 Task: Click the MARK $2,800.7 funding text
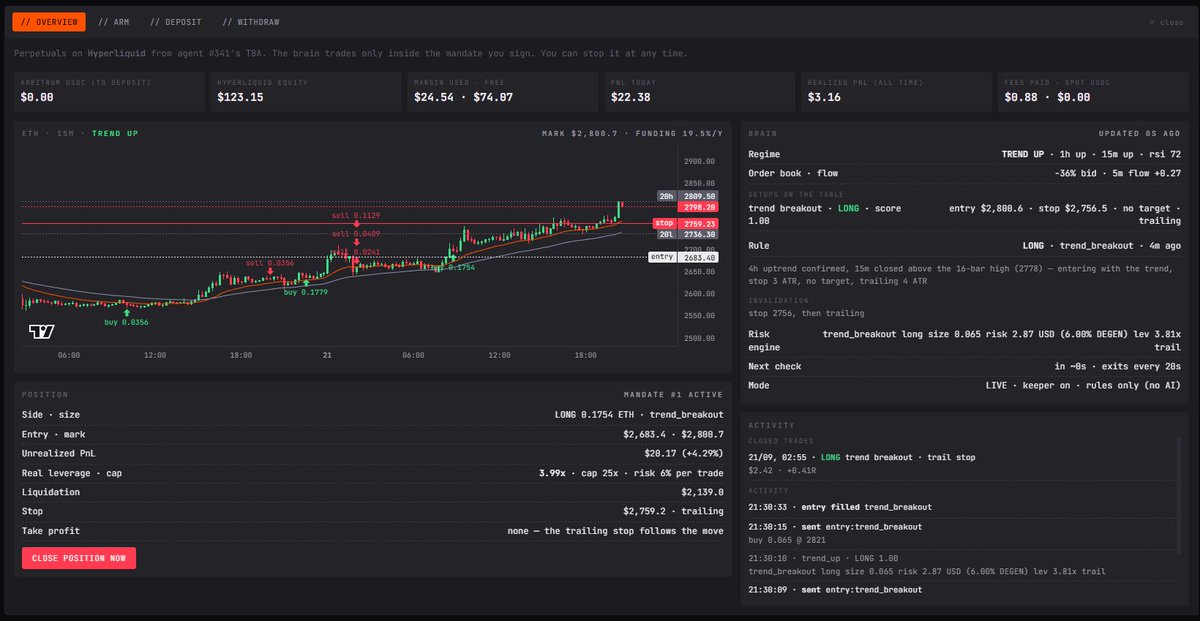pos(634,133)
